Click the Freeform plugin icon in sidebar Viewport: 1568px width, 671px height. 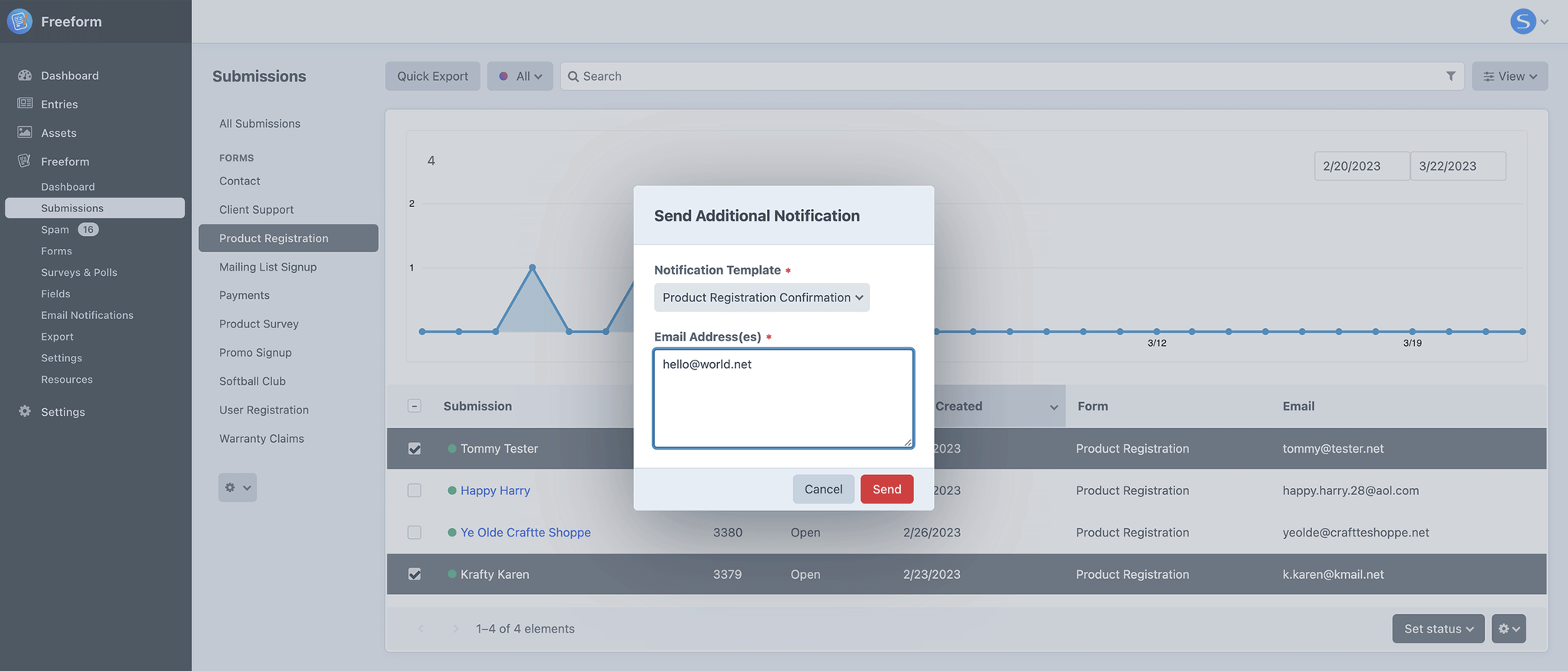[x=25, y=161]
